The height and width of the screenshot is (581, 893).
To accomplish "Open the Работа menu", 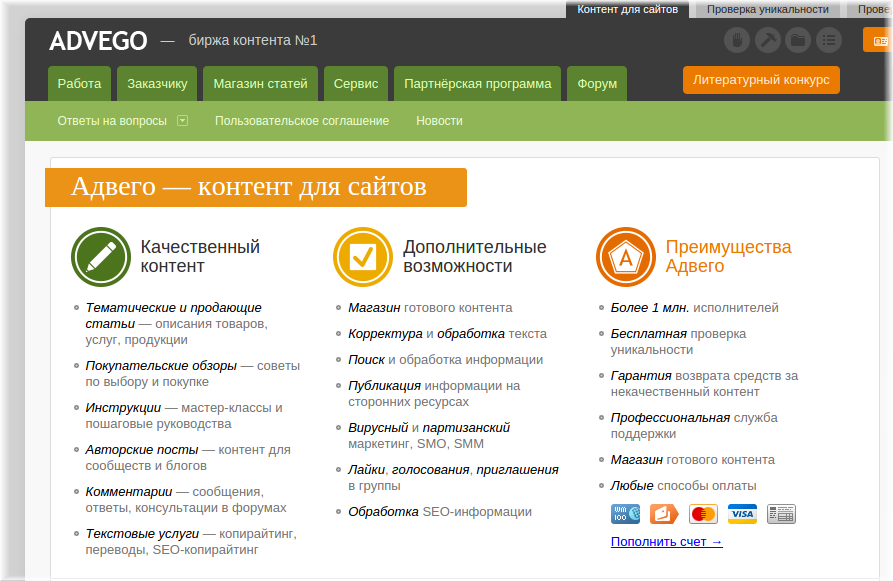I will click(x=79, y=84).
